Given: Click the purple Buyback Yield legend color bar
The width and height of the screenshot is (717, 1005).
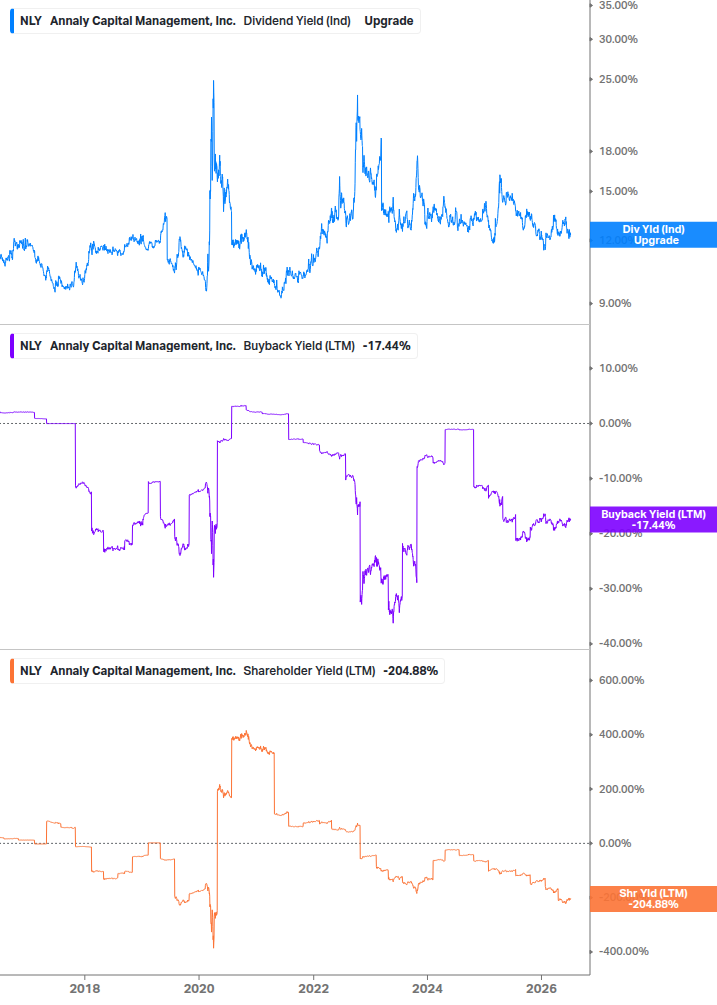Looking at the screenshot, I should [x=12, y=345].
